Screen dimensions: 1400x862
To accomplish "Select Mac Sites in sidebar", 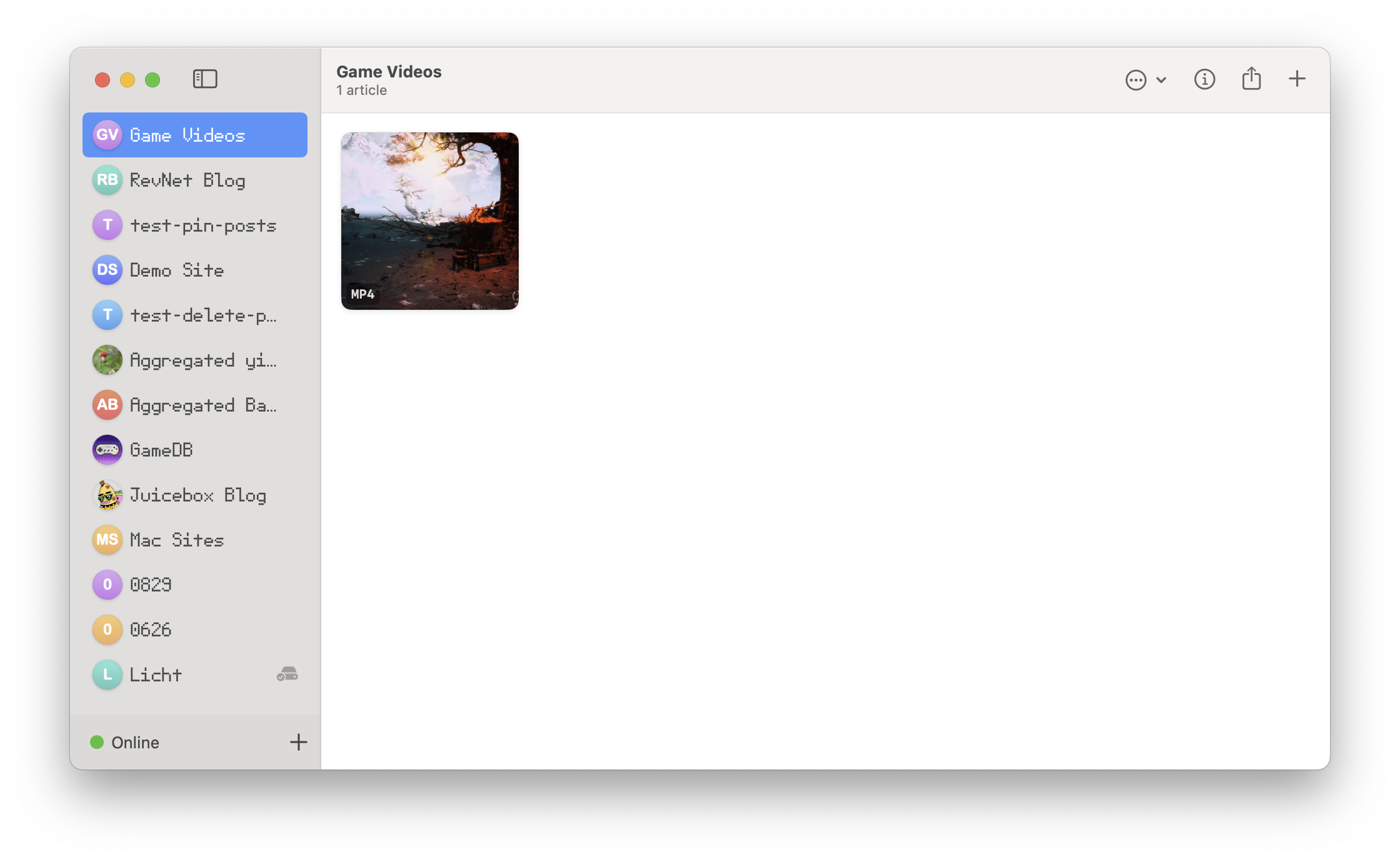I will (x=177, y=540).
